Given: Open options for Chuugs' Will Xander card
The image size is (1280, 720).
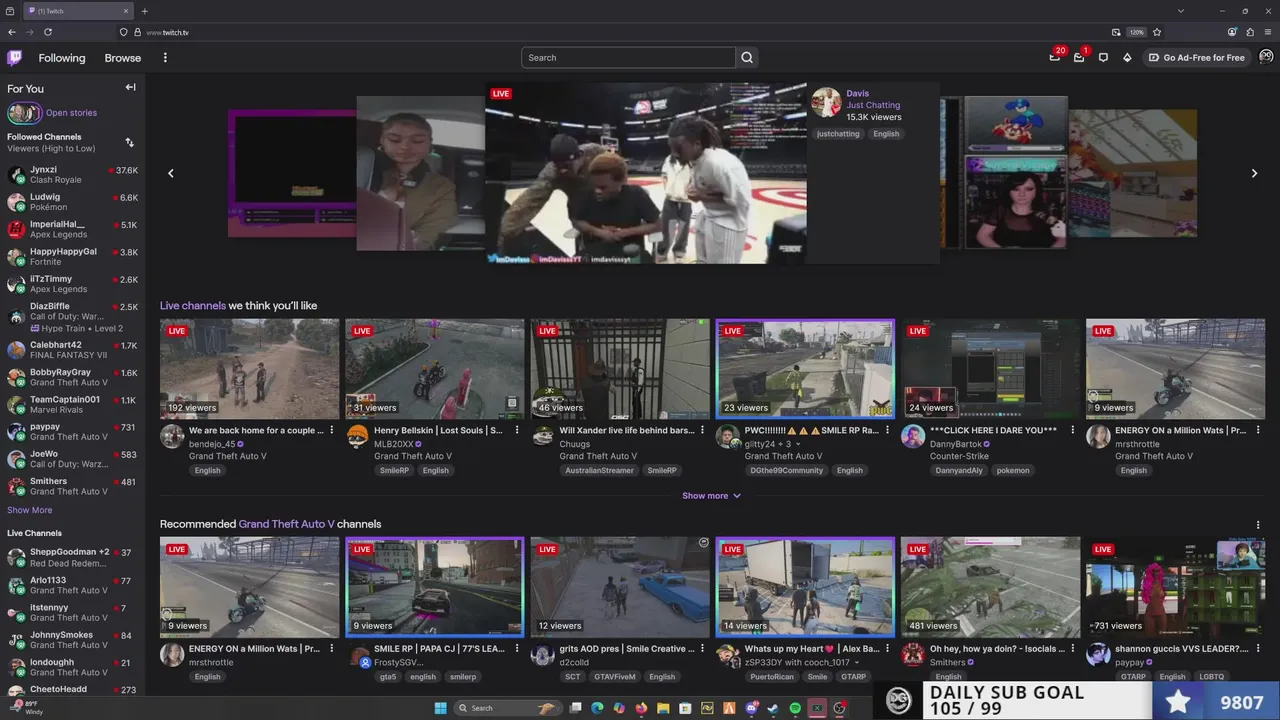Looking at the screenshot, I should click(x=702, y=430).
